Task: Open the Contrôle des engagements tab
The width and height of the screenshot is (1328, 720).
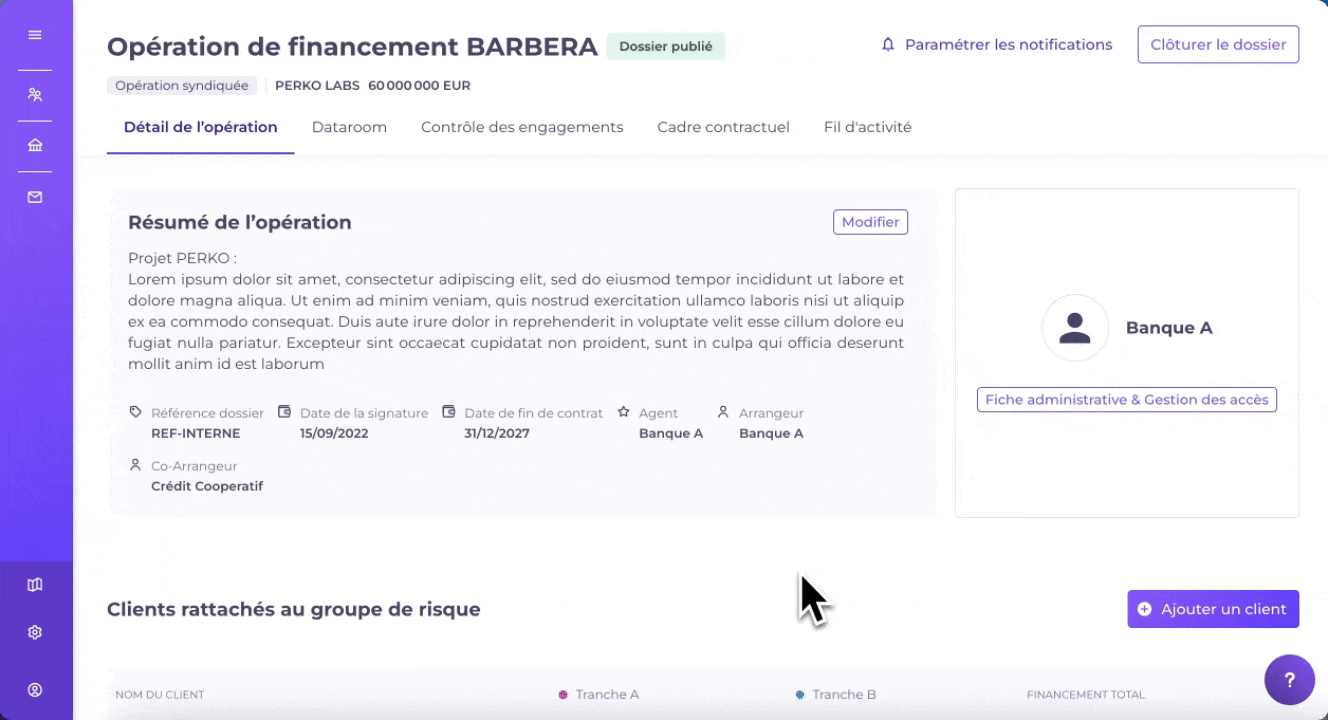Action: [x=522, y=127]
